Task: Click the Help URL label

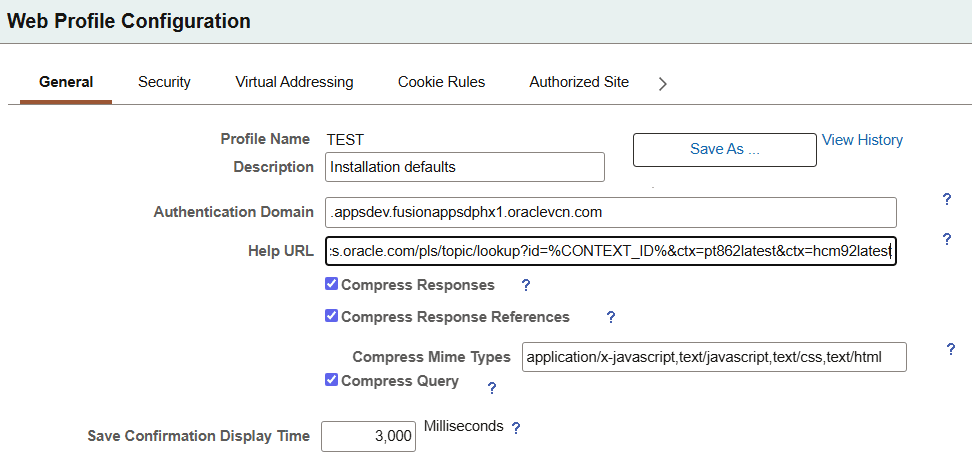Action: pyautogui.click(x=281, y=250)
